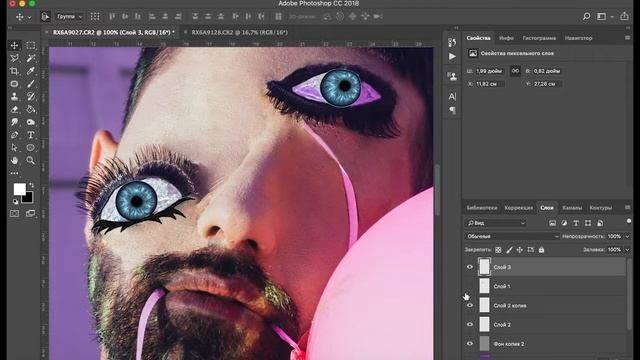Select the Brush tool
Image resolution: width=640 pixels, height=360 pixels.
[x=31, y=84]
